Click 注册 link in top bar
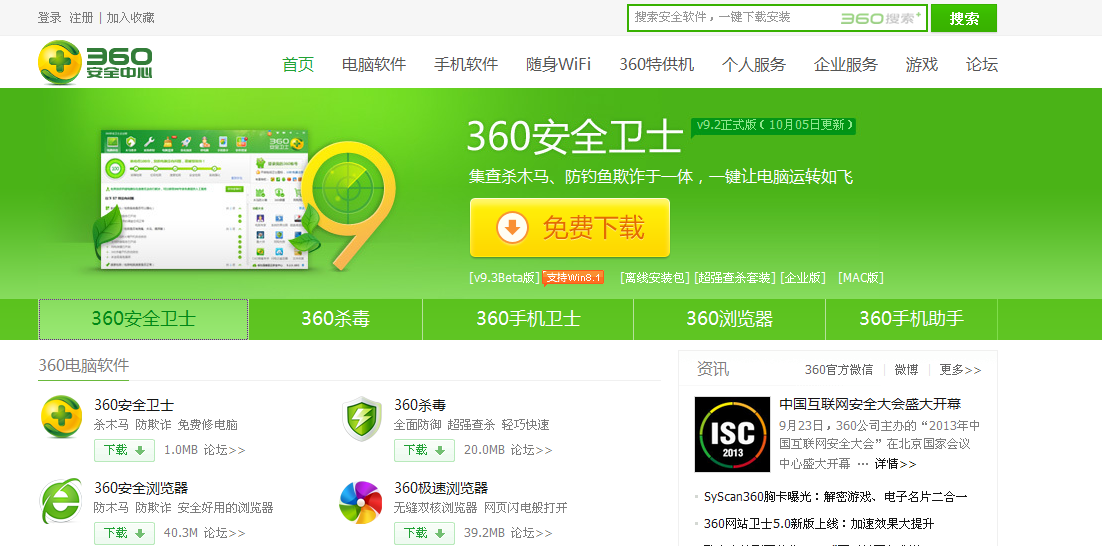Screen dimensions: 1102x546 click(82, 18)
